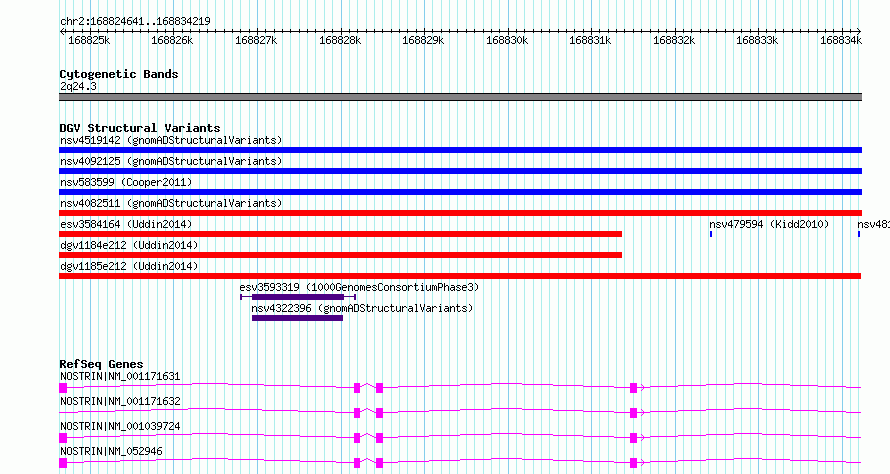
Task: Click the 168826k ruler tick label
Action: 172,40
